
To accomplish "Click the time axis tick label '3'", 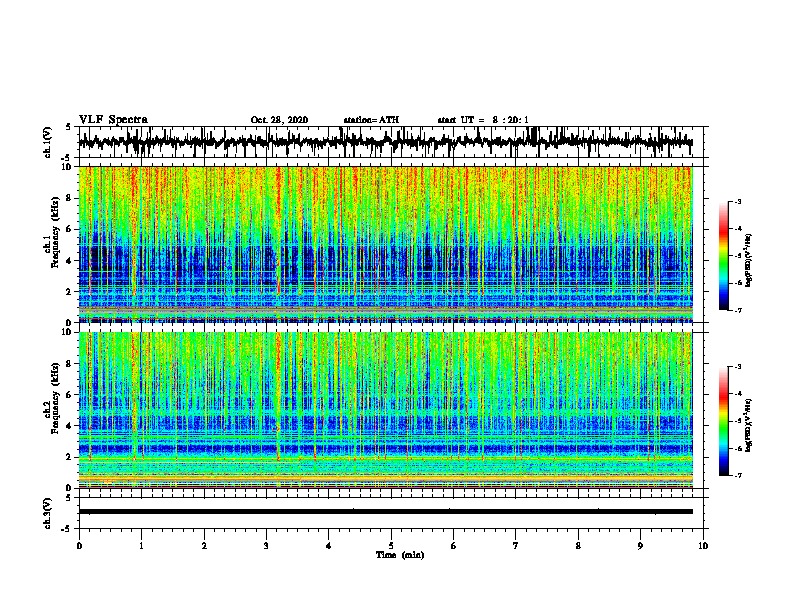I will click(x=266, y=546).
